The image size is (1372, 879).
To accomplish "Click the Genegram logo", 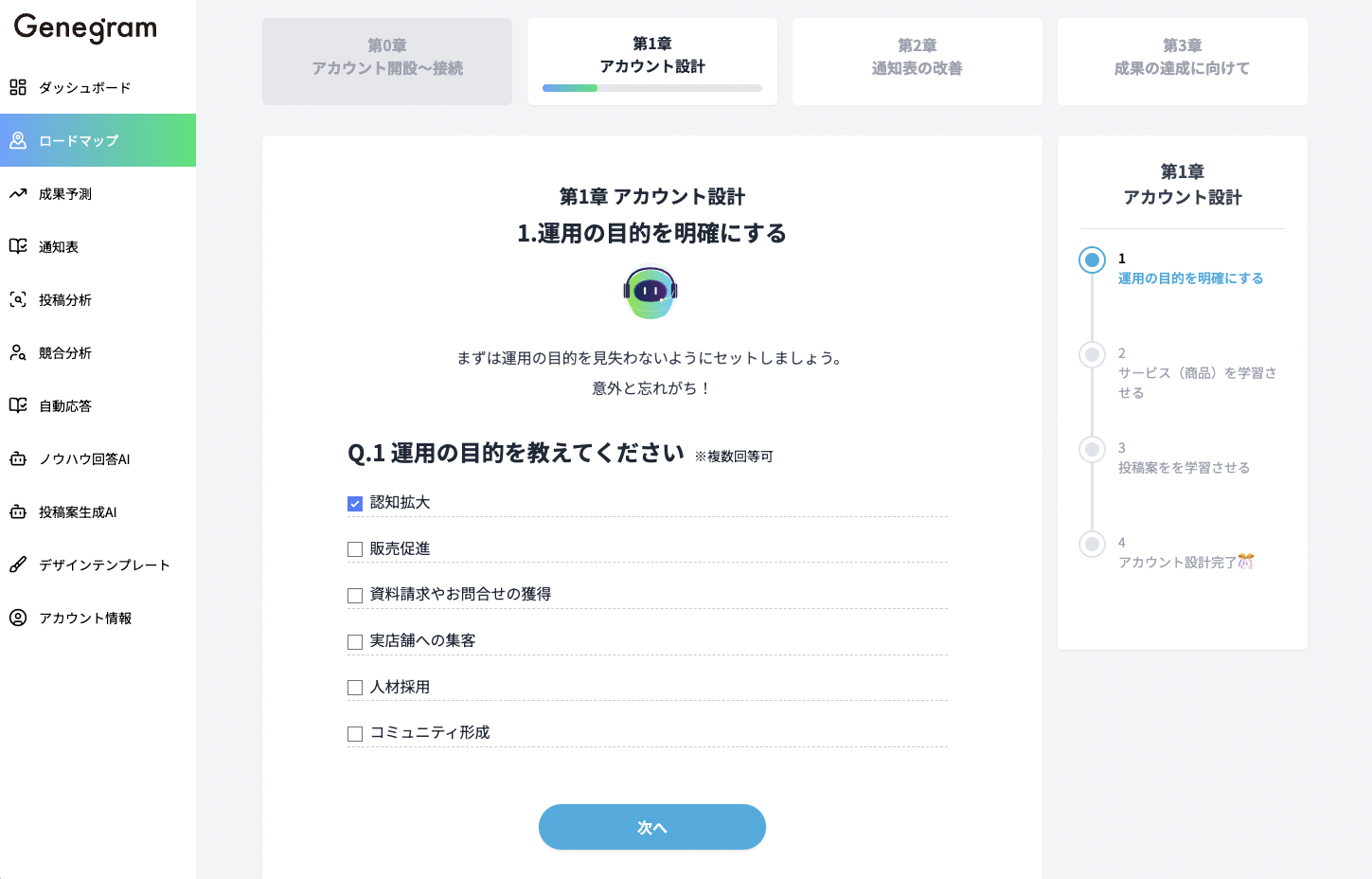I will (85, 28).
